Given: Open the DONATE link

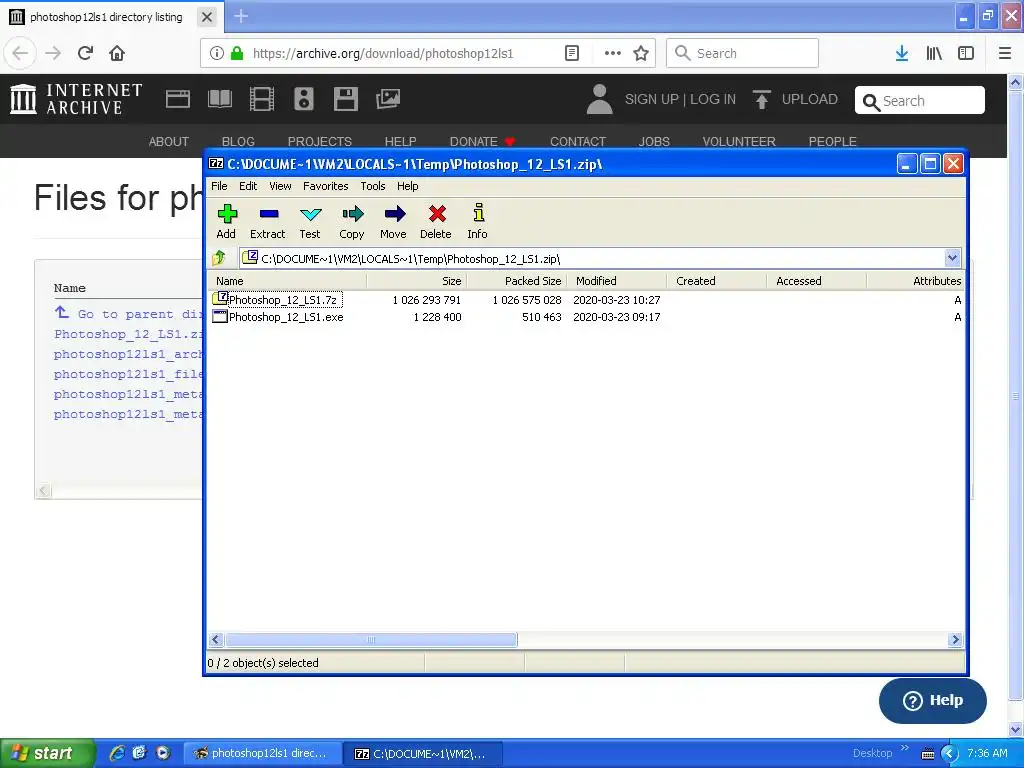Looking at the screenshot, I should [482, 141].
